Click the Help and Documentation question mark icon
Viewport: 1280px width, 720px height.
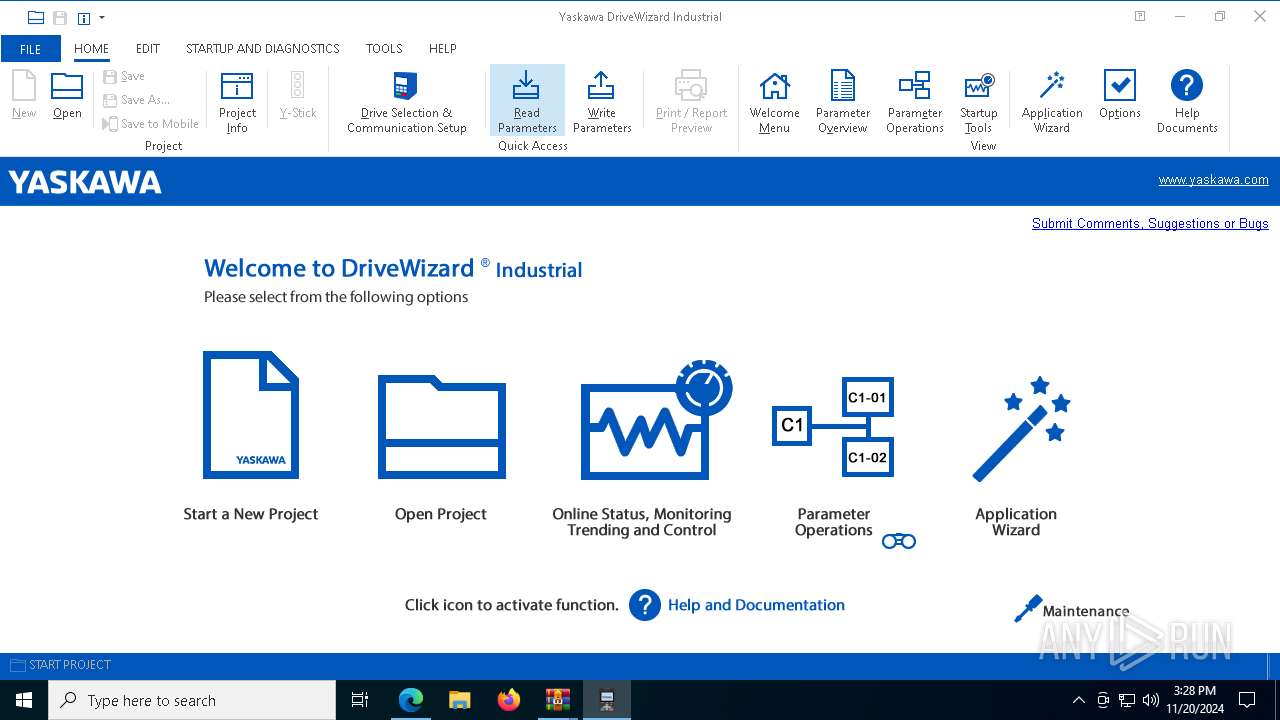click(x=645, y=605)
